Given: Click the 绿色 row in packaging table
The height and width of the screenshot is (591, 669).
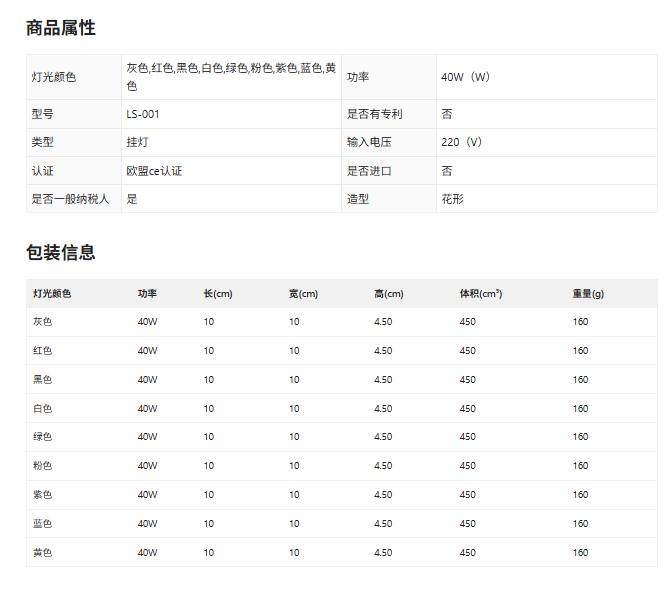Looking at the screenshot, I should tap(42, 437).
